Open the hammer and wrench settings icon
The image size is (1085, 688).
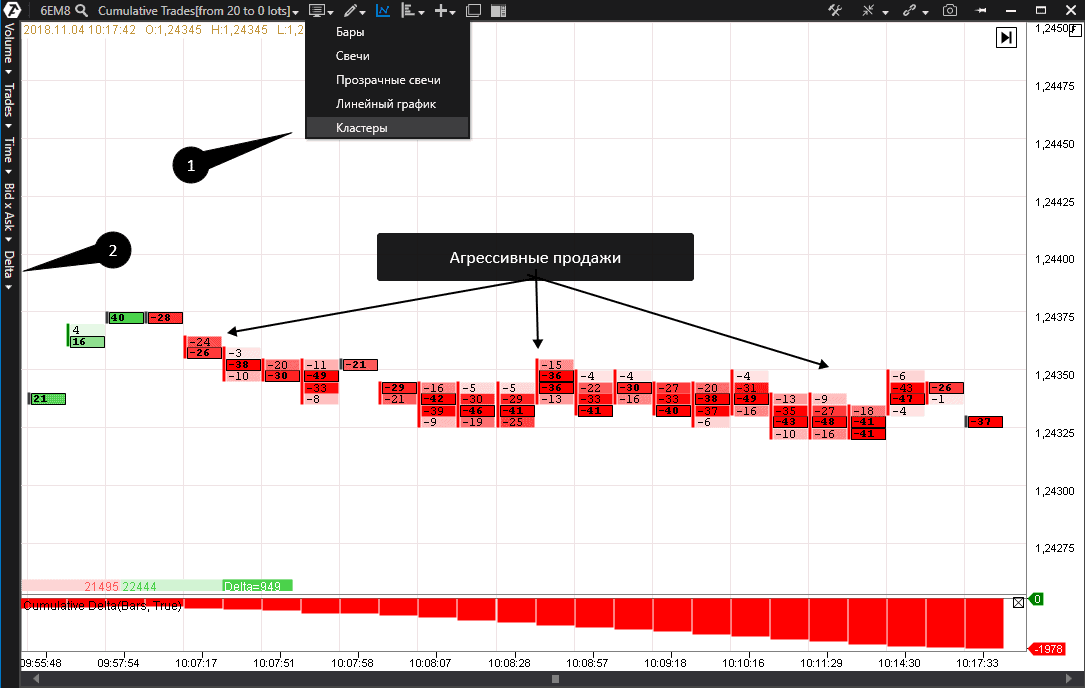click(835, 10)
